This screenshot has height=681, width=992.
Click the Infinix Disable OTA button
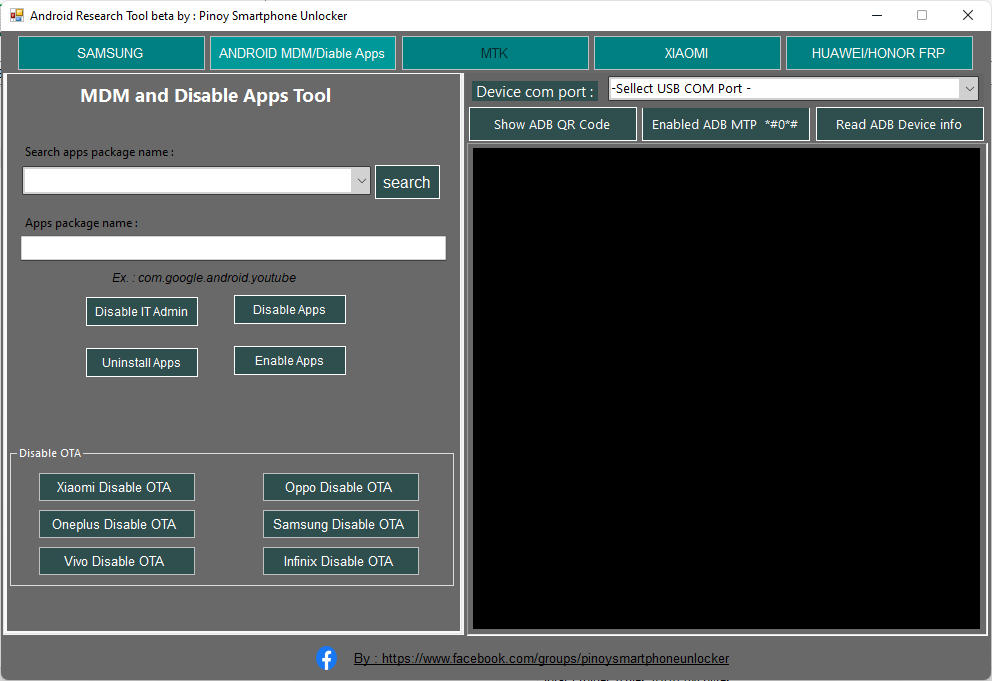(x=340, y=561)
